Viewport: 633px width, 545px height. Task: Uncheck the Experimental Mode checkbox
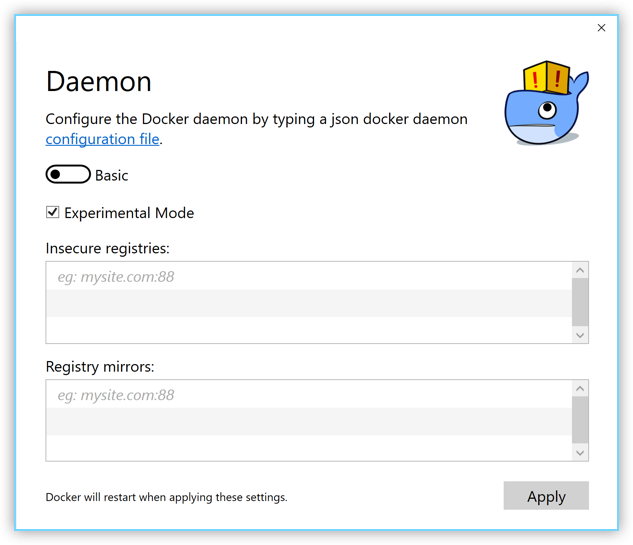[x=53, y=213]
